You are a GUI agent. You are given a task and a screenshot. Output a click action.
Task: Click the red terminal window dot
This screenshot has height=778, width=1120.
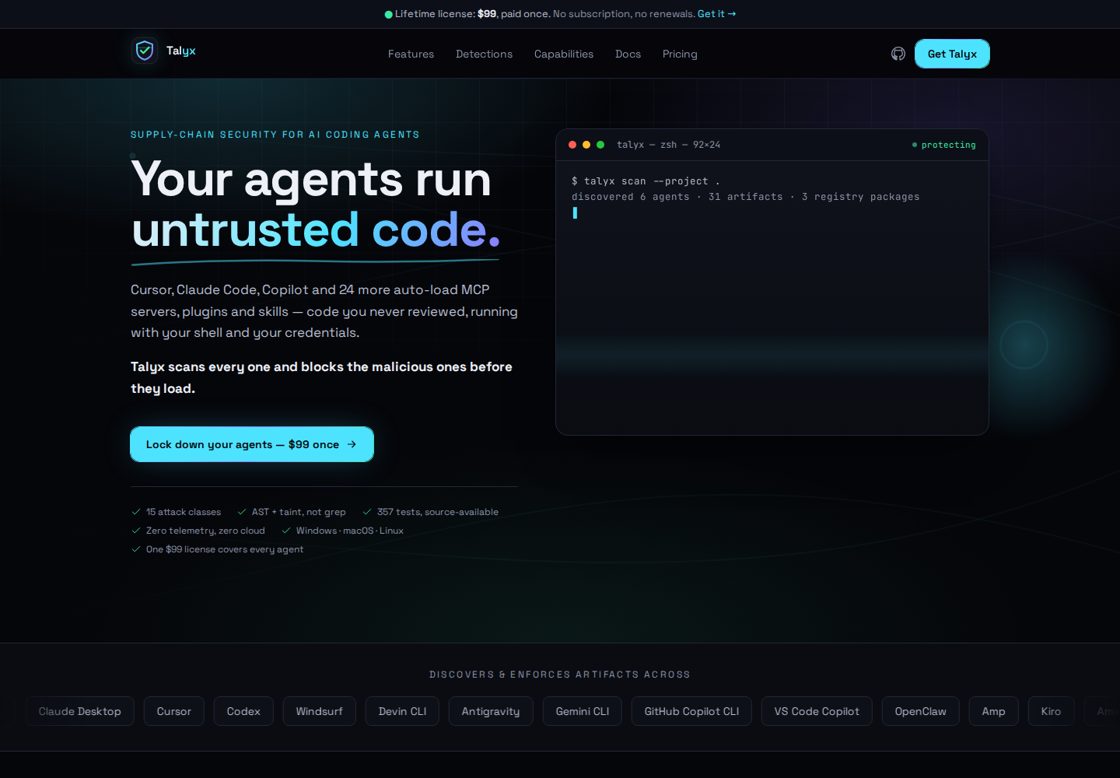click(x=572, y=144)
